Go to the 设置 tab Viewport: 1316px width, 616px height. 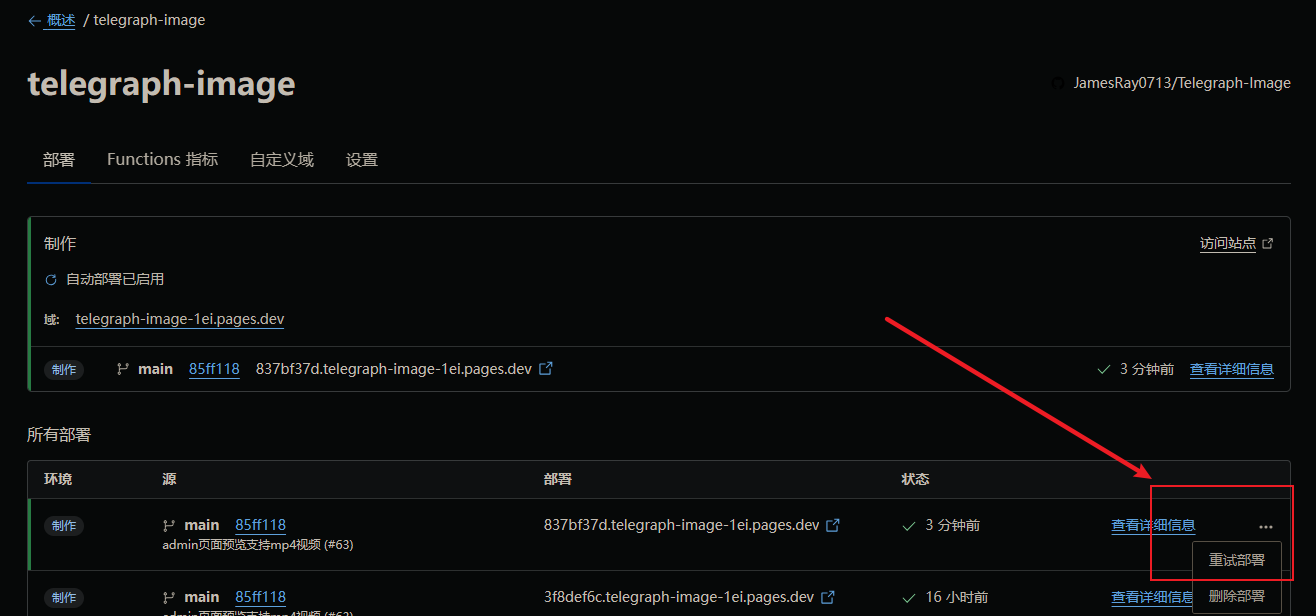click(361, 160)
